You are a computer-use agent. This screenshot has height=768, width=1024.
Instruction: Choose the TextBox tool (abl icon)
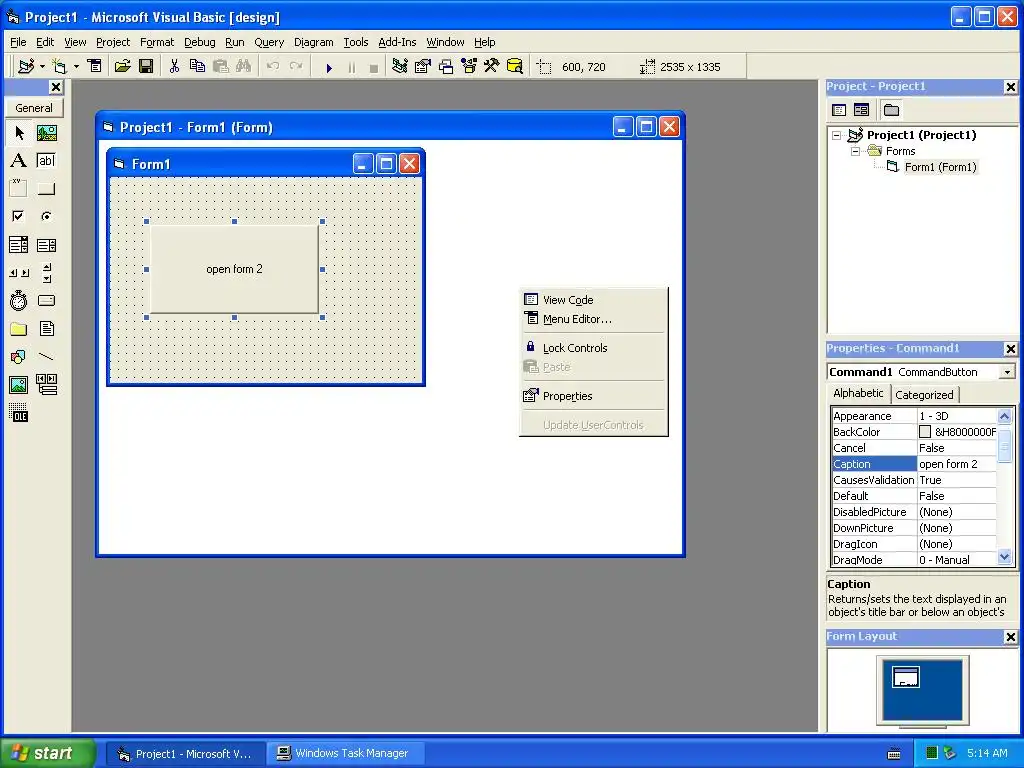click(x=46, y=161)
